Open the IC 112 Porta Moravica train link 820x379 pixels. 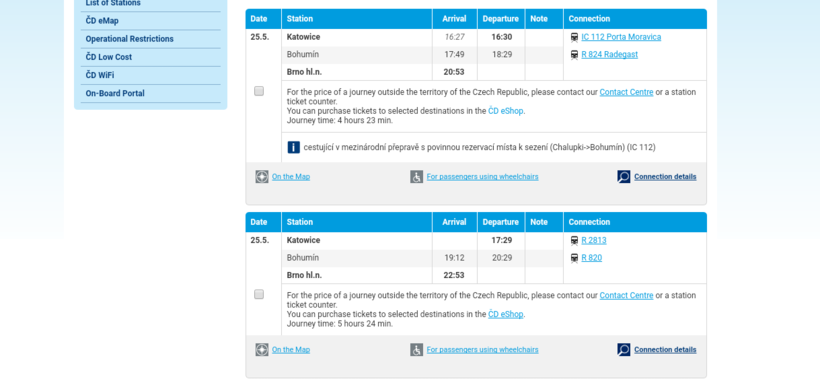click(621, 37)
